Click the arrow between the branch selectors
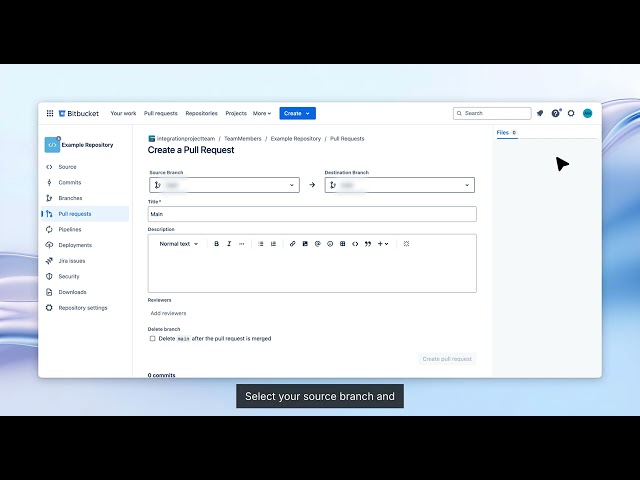 312,185
